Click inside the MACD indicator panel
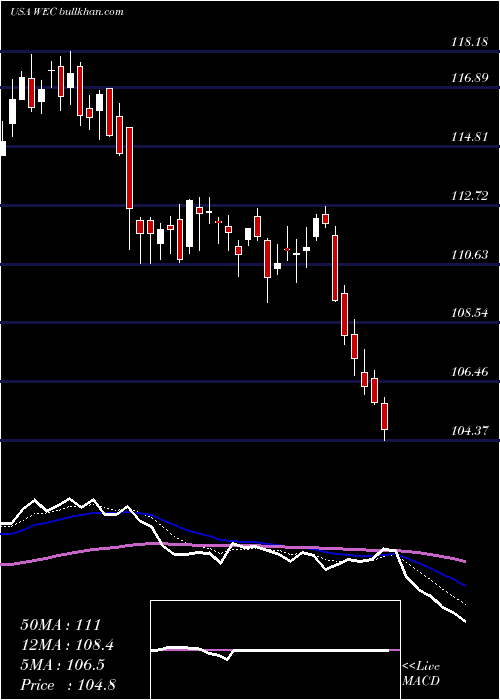 click(x=275, y=650)
